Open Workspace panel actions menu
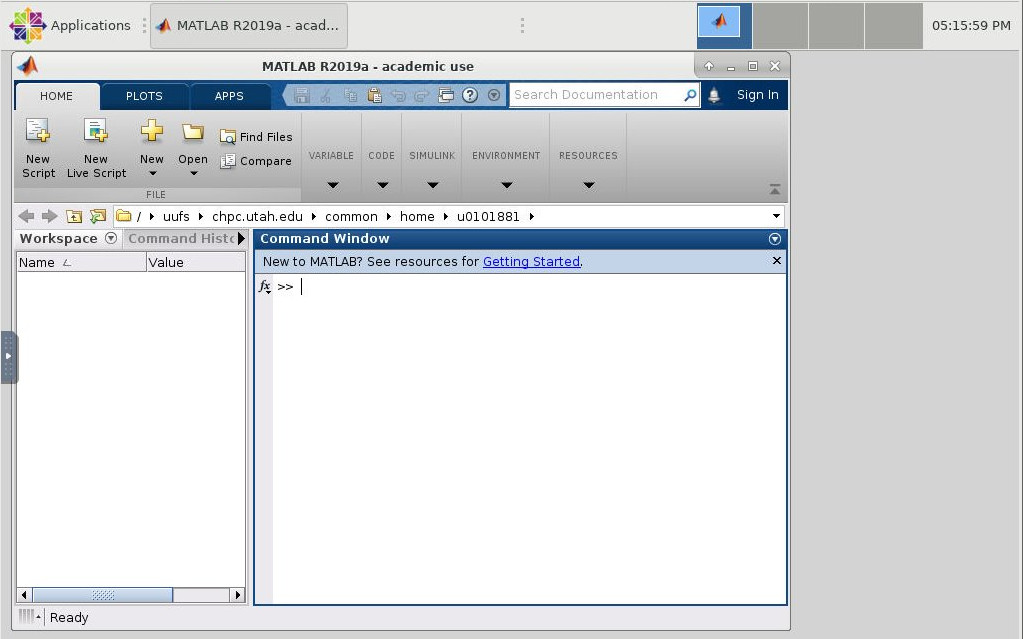1023x639 pixels. (111, 238)
